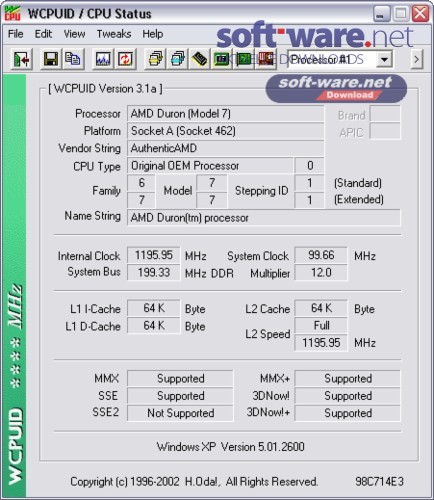Click the L2 Speed Full value
The height and width of the screenshot is (500, 434).
tap(321, 326)
